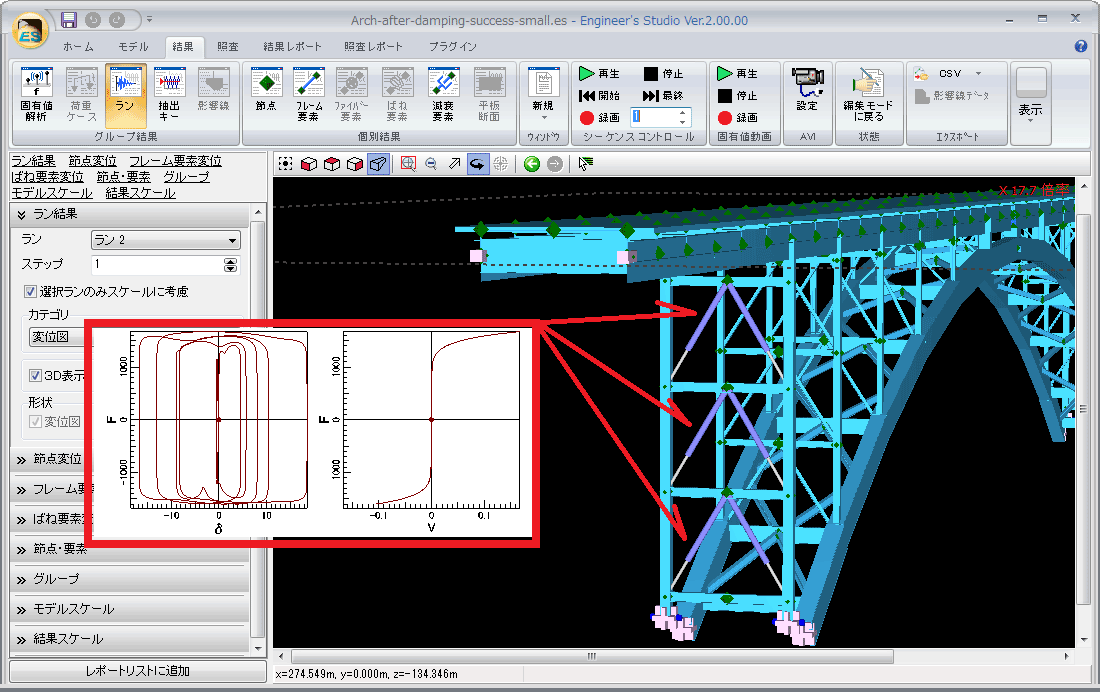This screenshot has width=1100, height=692.
Task: Switch to the 照査 tab
Action: coord(227,46)
